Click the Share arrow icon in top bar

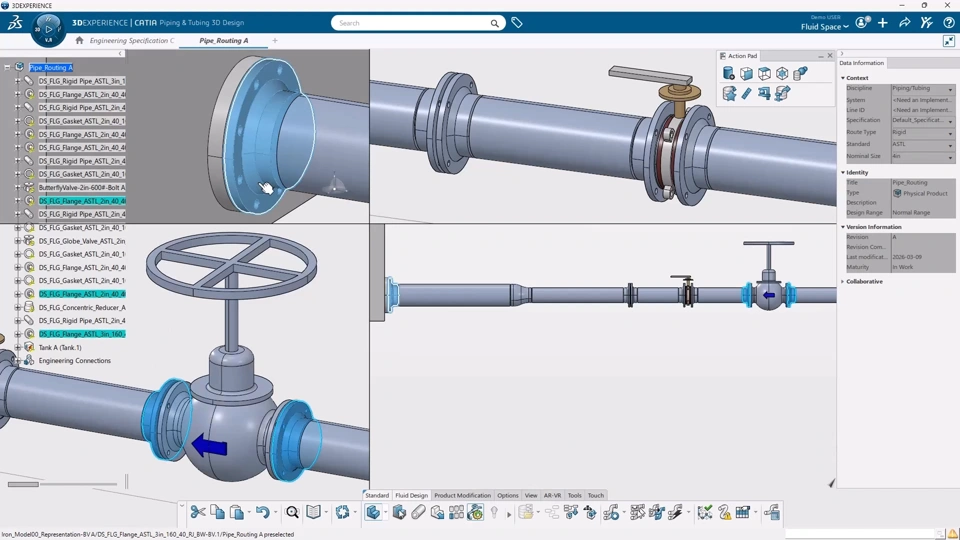(904, 23)
